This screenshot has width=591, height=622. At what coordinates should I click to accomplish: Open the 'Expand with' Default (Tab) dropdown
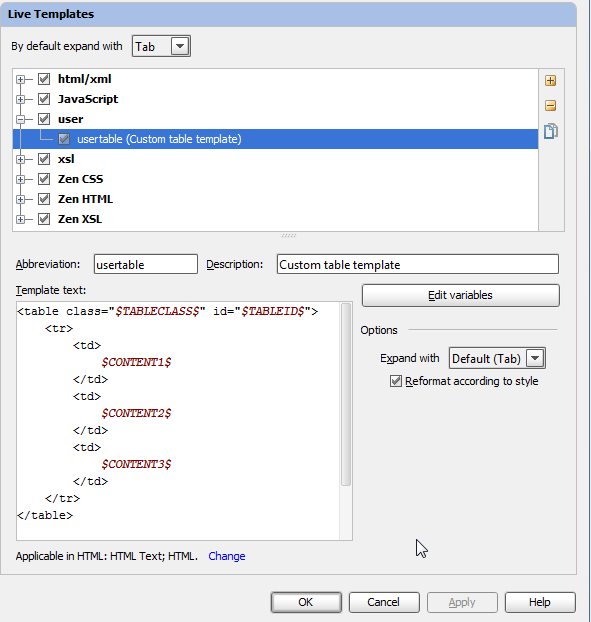[535, 359]
